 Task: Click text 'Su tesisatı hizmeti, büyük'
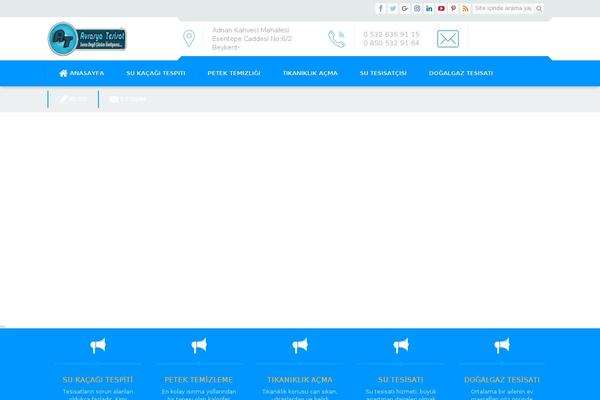[x=401, y=392]
